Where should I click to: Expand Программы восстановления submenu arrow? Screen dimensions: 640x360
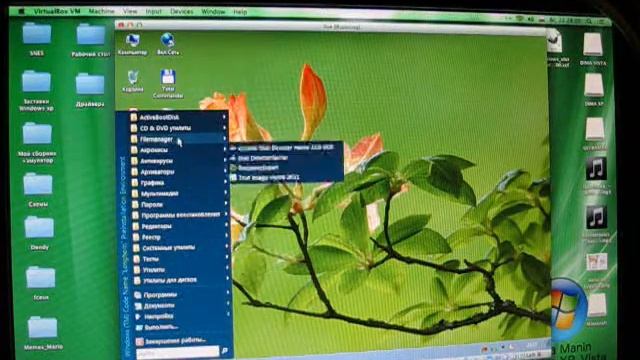226,215
